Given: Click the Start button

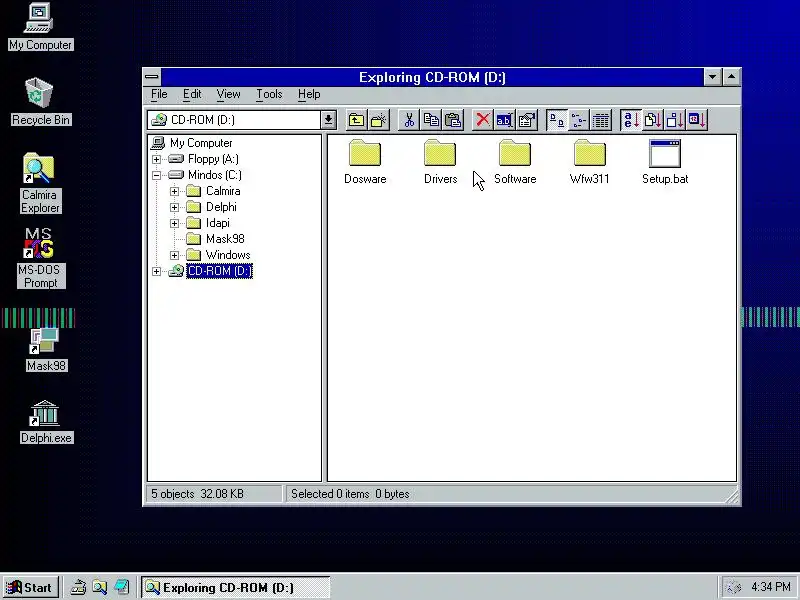Looking at the screenshot, I should point(30,588).
